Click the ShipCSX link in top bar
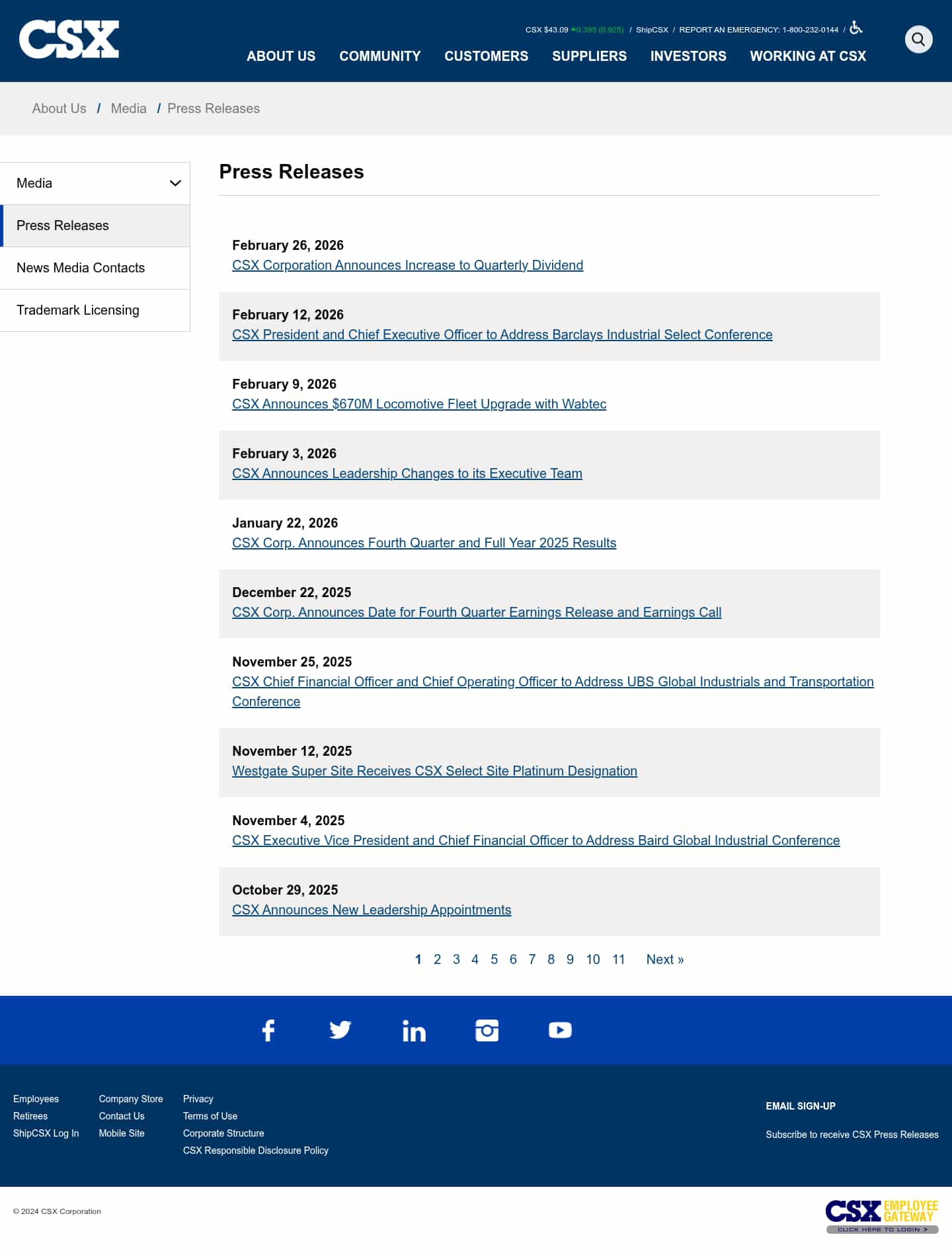952x1253 pixels. [652, 30]
